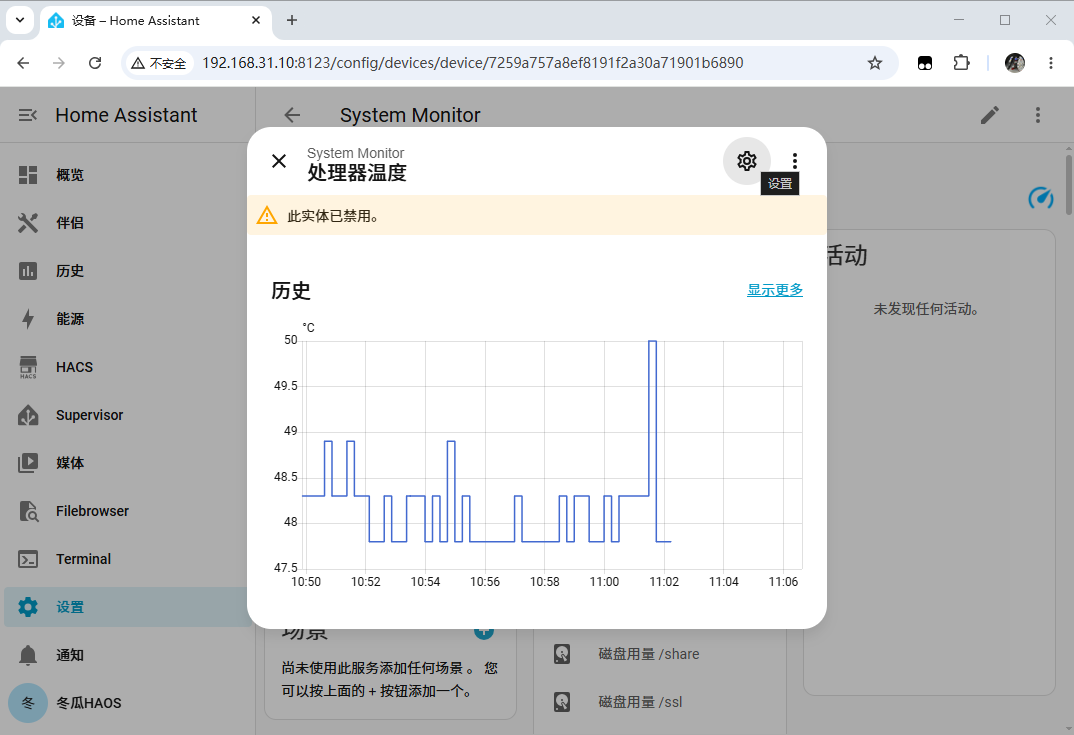Screen dimensions: 1074x735
Task: Click the 显示更多 history link
Action: click(775, 290)
